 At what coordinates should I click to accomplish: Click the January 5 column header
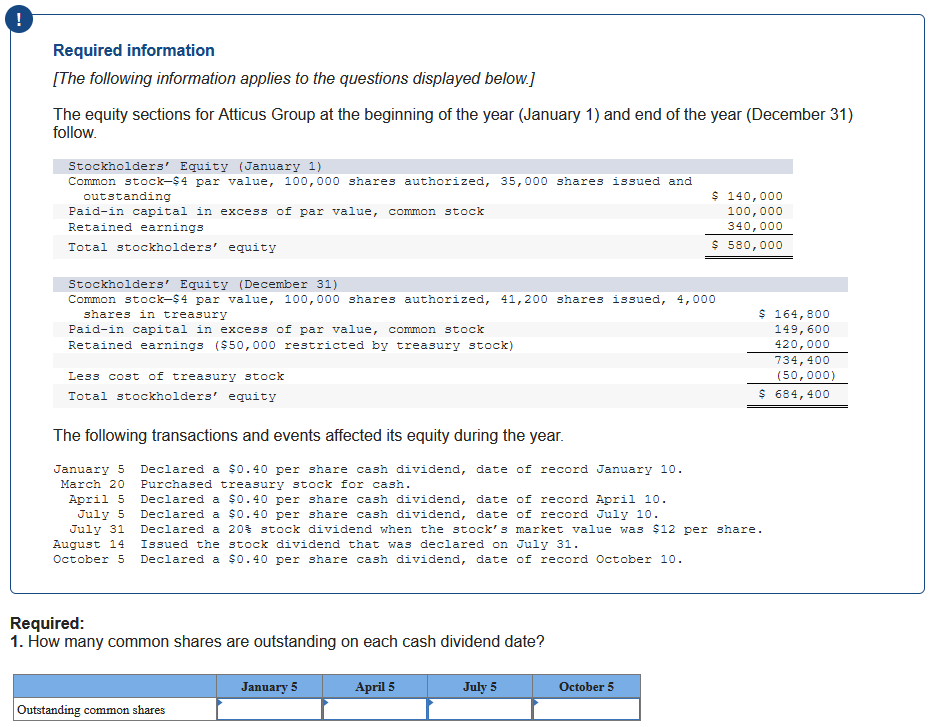pos(269,686)
